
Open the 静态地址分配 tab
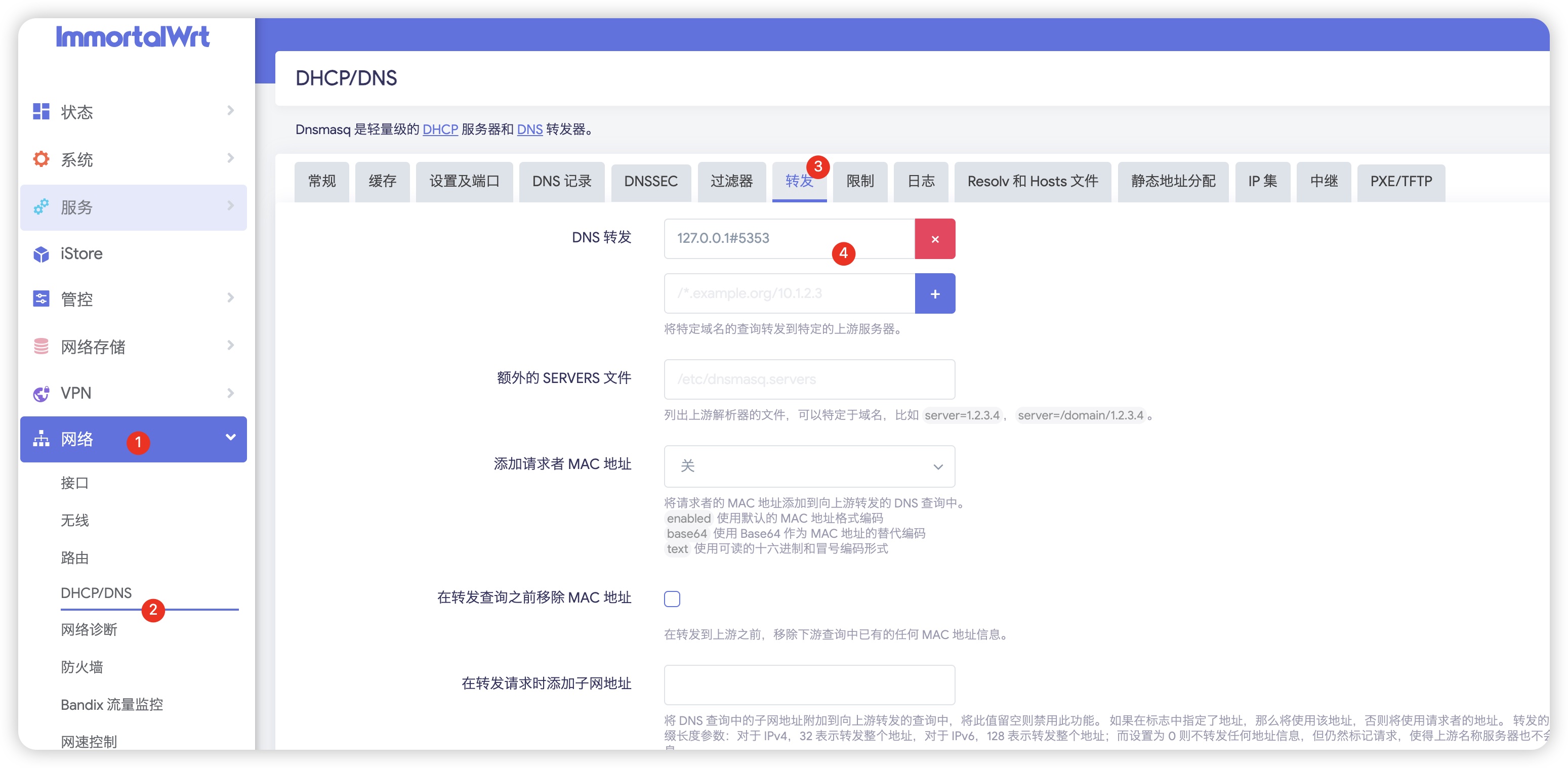pos(1172,181)
